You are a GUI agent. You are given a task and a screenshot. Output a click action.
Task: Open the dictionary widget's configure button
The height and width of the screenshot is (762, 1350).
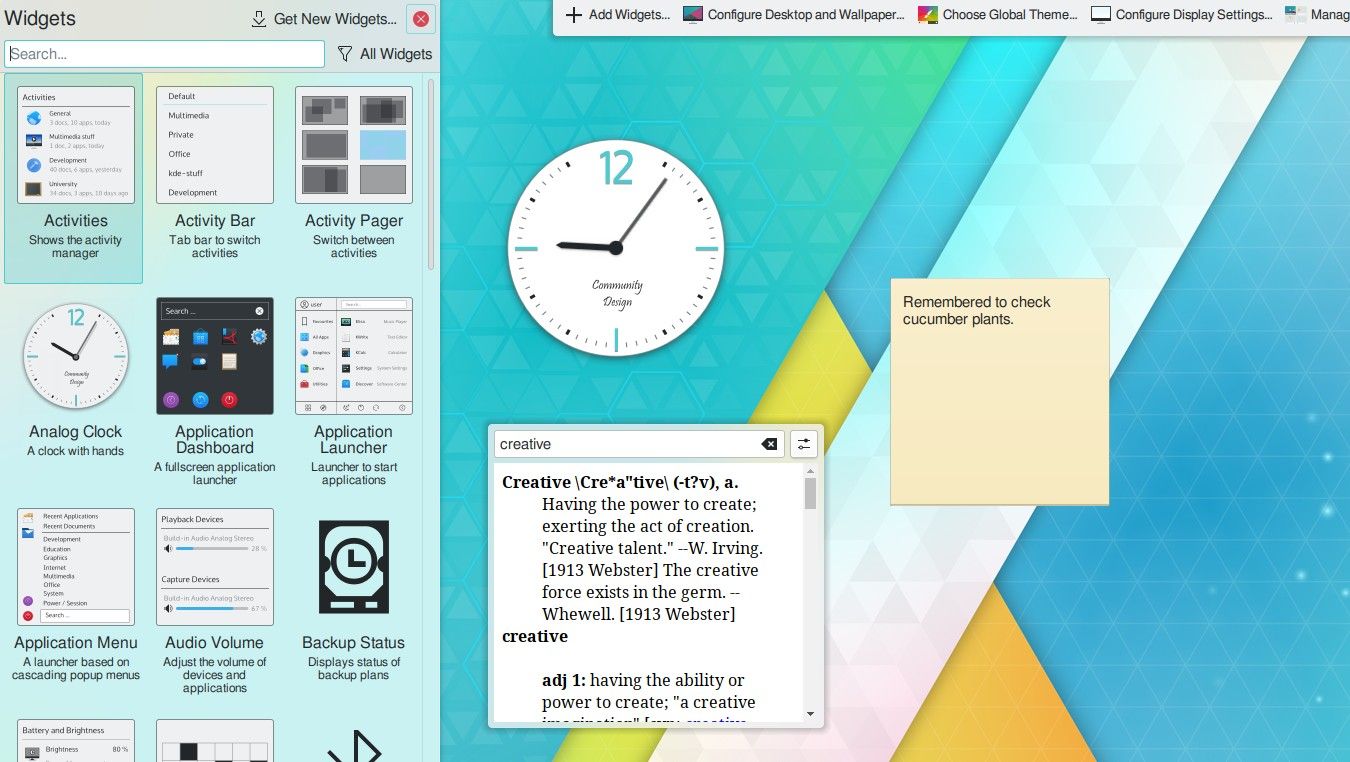(x=804, y=444)
